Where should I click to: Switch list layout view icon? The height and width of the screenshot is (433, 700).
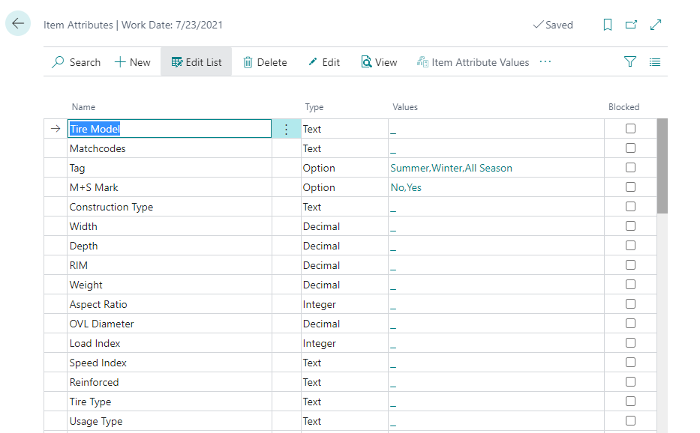pyautogui.click(x=655, y=62)
